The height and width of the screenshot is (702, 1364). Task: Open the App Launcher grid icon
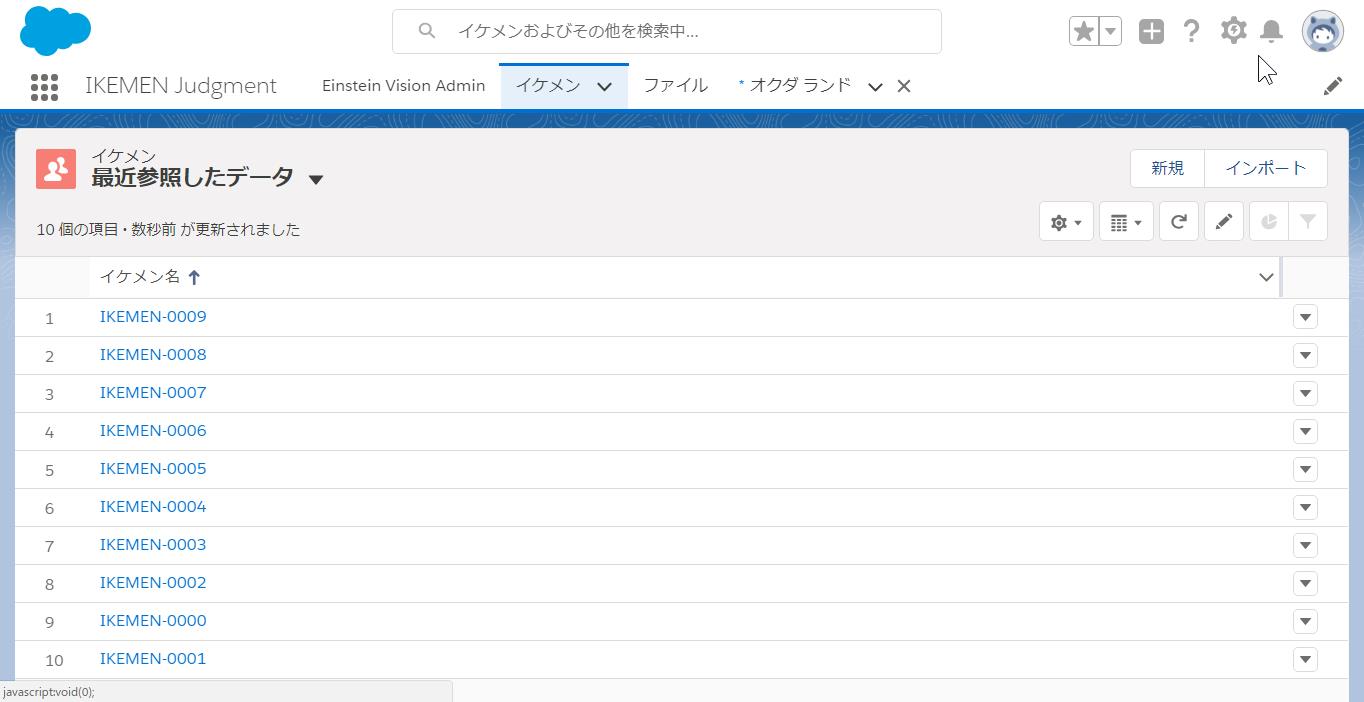[x=44, y=87]
